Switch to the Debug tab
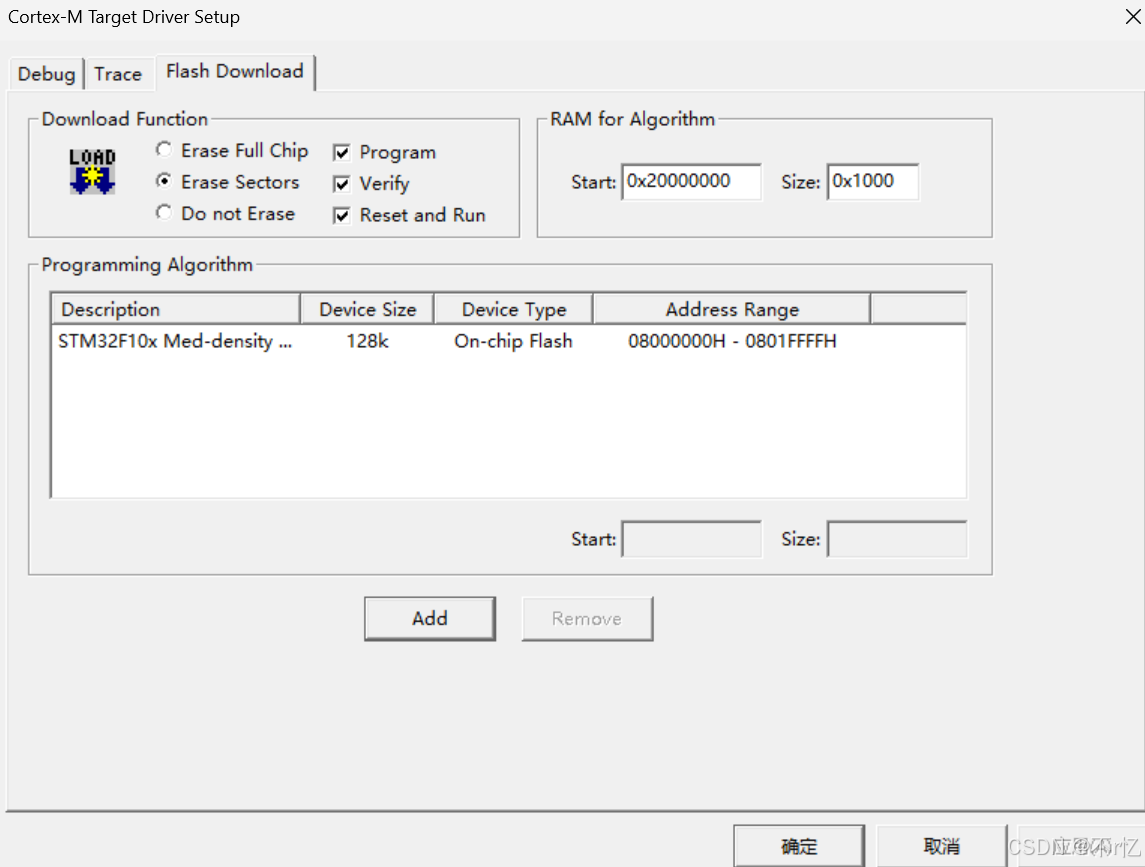The height and width of the screenshot is (867, 1145). coord(46,74)
